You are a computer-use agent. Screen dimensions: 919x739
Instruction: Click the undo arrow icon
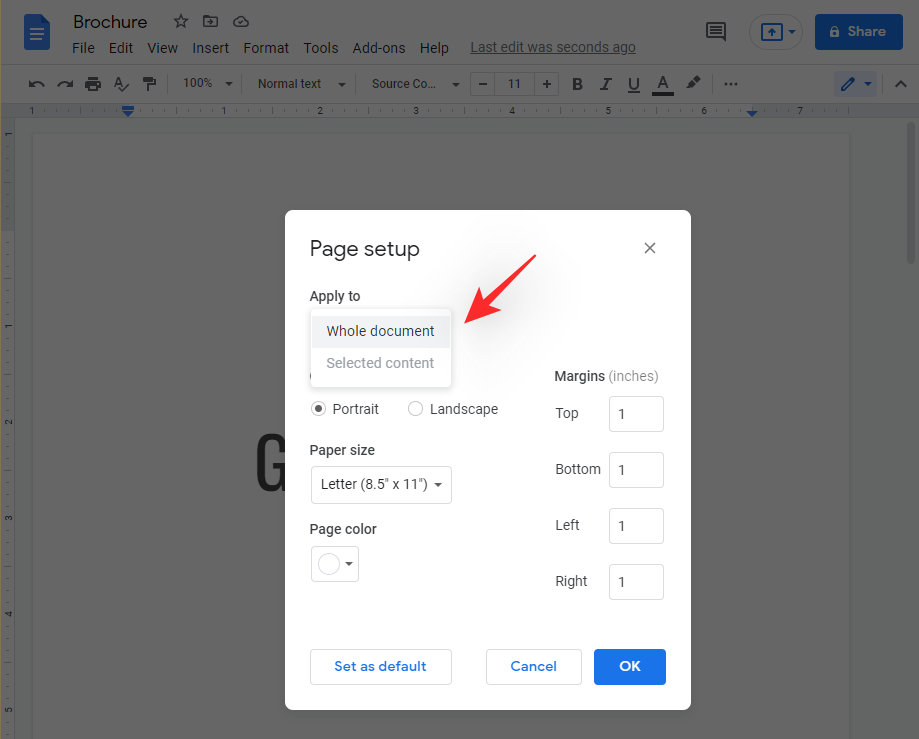37,84
